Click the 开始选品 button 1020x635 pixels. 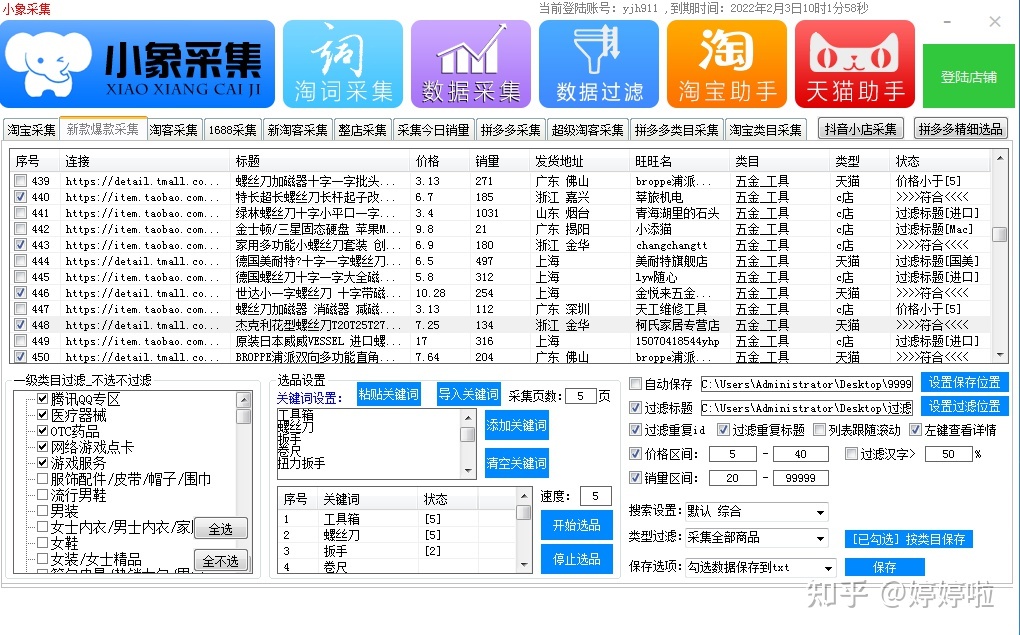[x=576, y=525]
